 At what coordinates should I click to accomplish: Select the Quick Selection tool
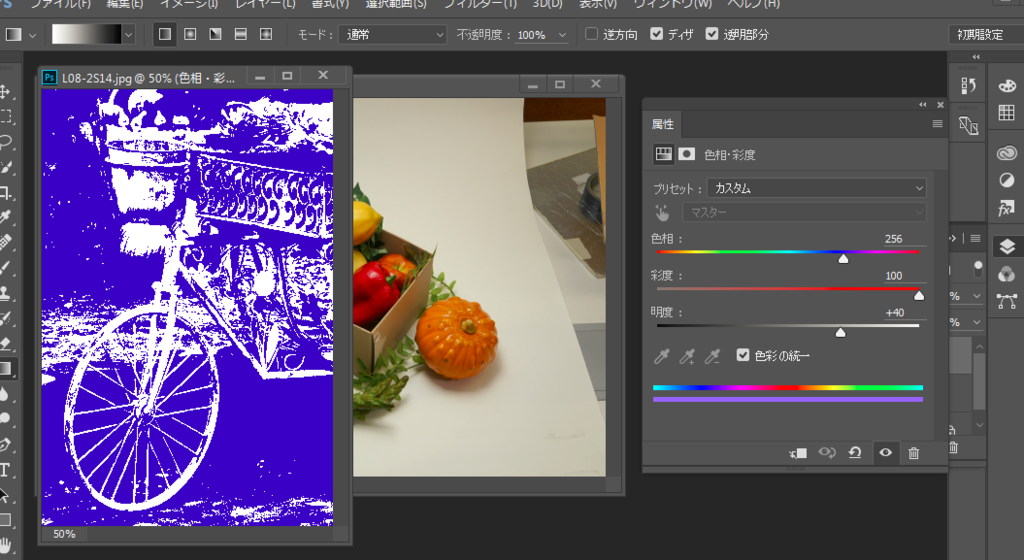pos(5,167)
